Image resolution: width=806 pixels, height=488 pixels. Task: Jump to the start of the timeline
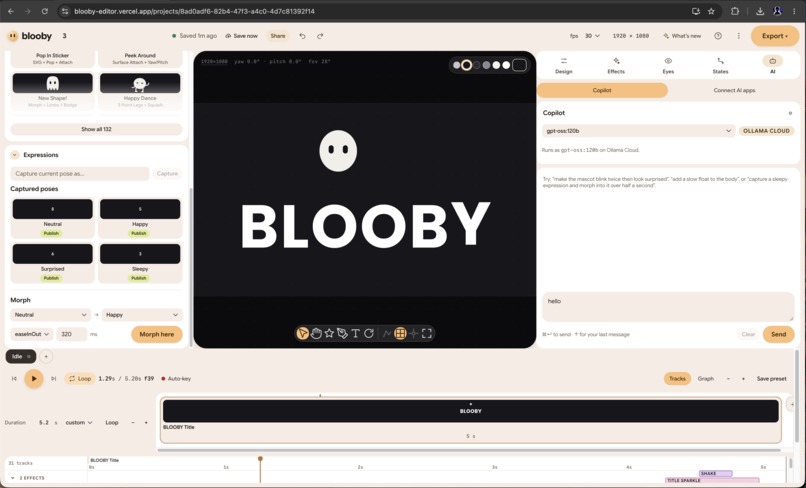click(14, 378)
